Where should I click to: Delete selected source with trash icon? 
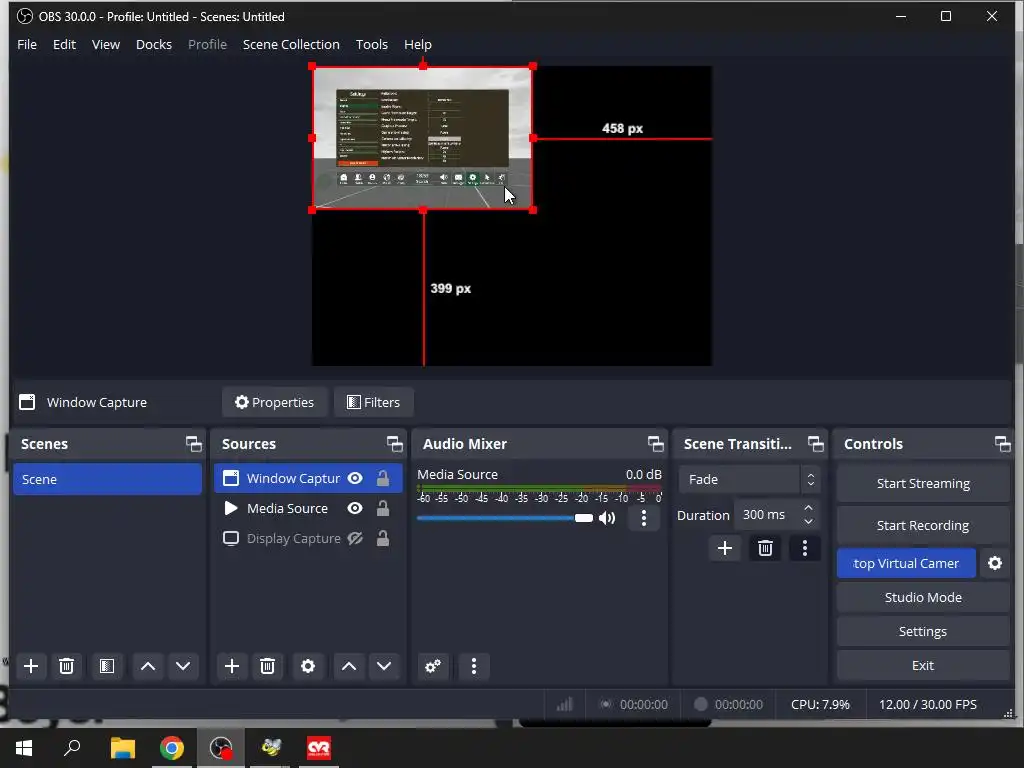coord(267,666)
